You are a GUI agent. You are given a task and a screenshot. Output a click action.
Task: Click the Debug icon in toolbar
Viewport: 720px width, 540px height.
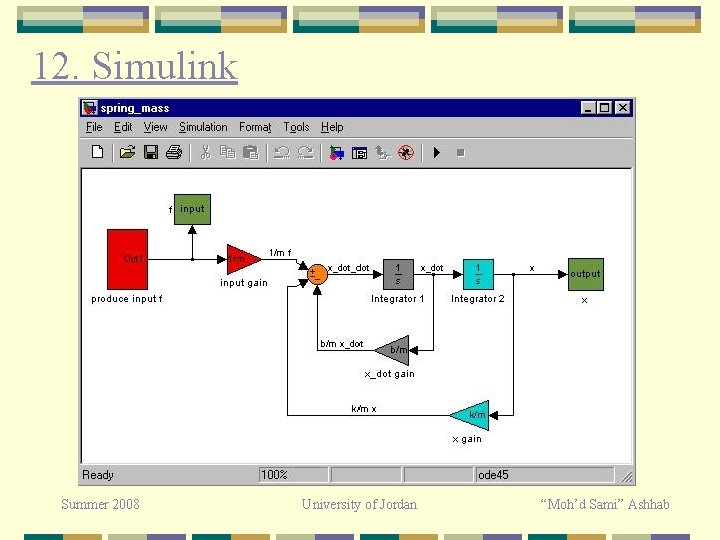tap(406, 152)
